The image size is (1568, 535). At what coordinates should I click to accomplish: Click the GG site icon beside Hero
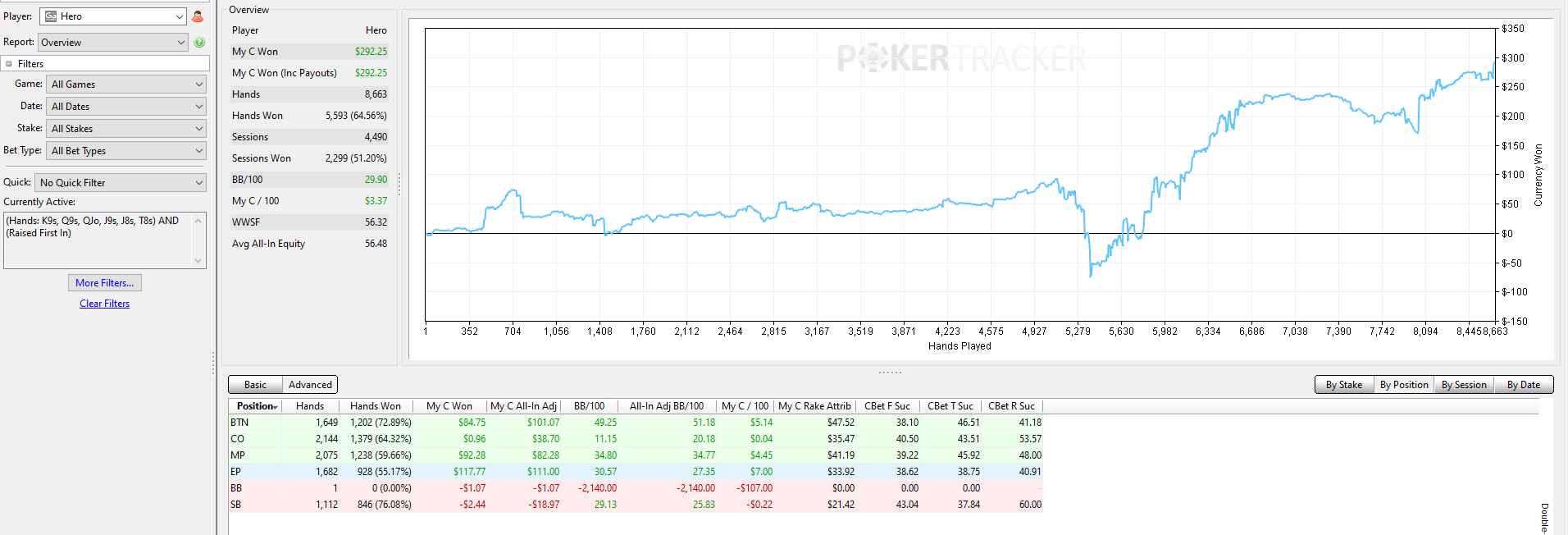[x=51, y=16]
